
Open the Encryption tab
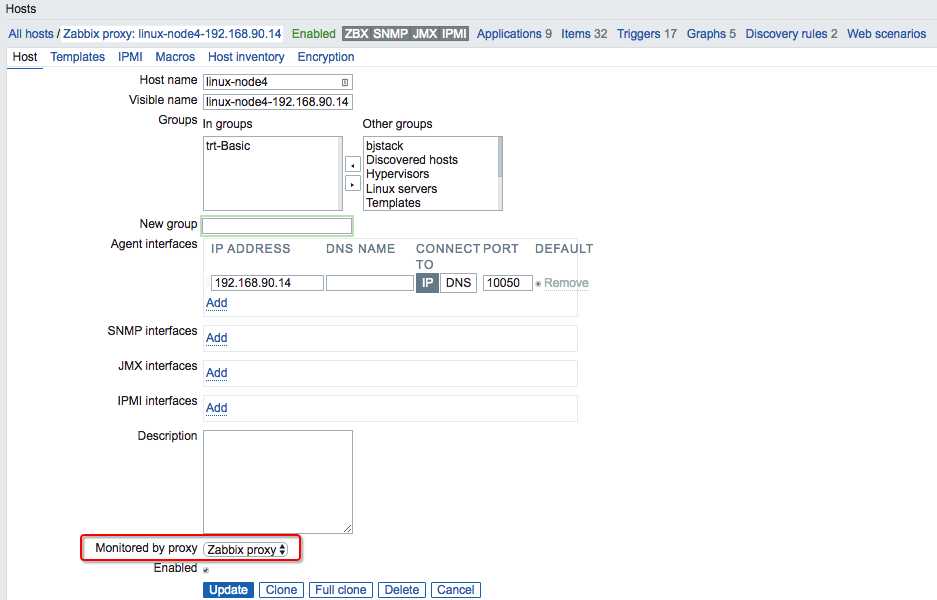pos(326,57)
